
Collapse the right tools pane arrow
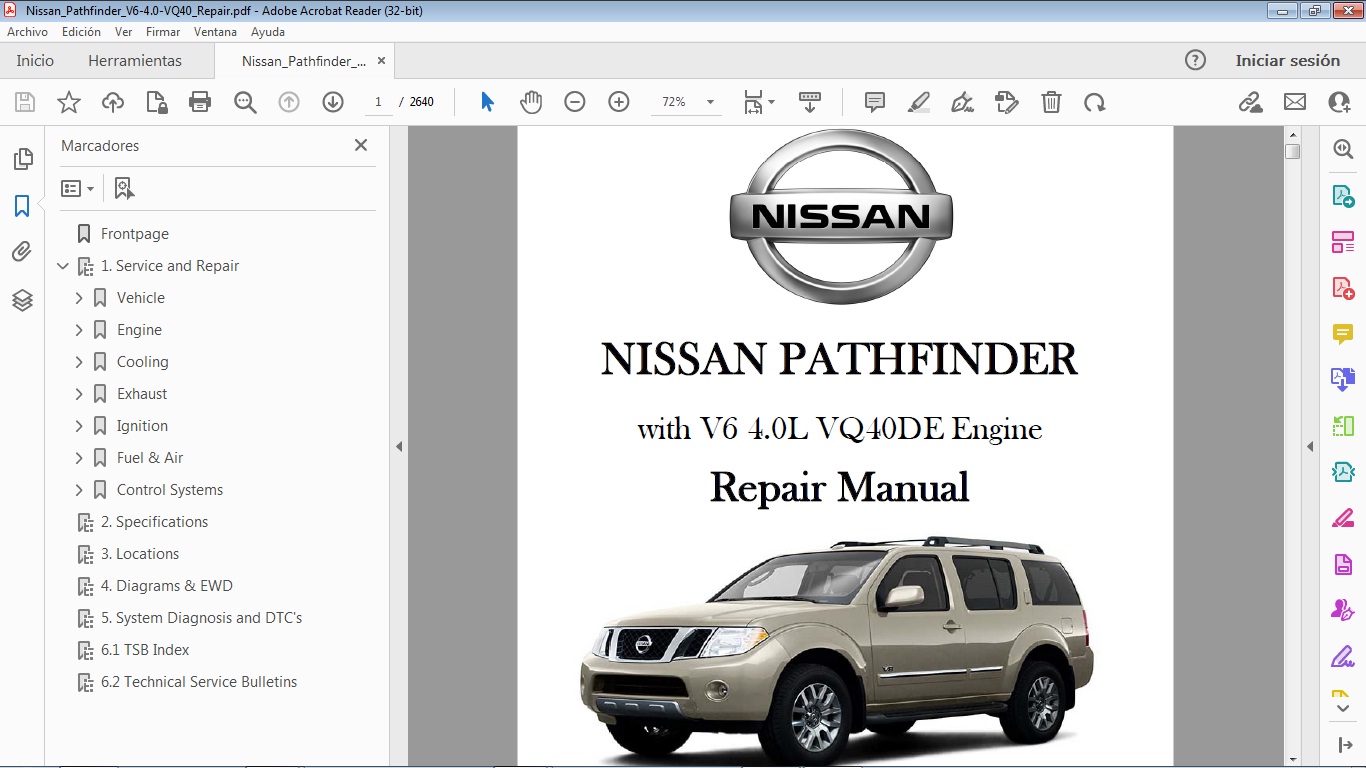(1310, 447)
